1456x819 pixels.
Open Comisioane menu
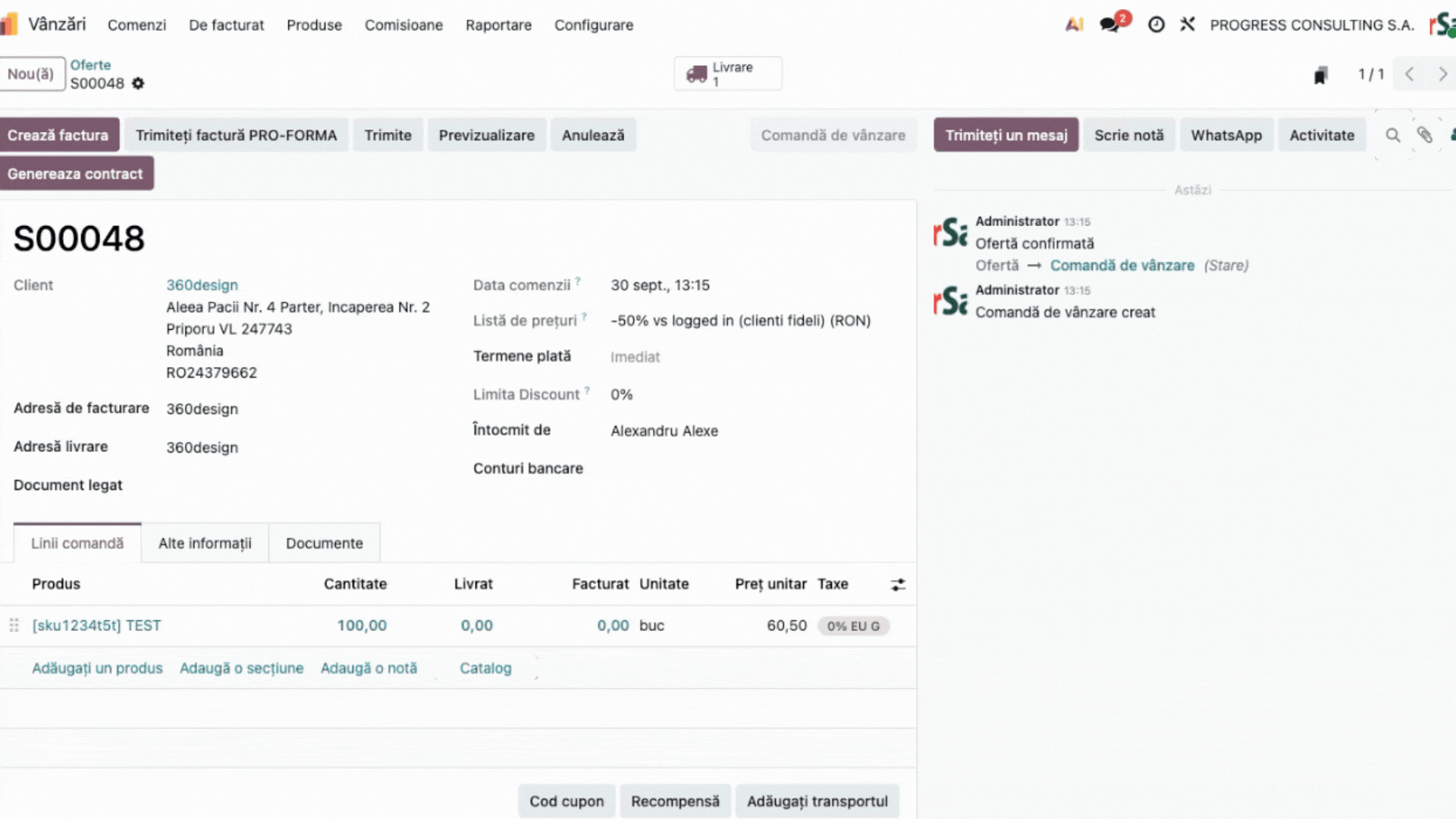click(403, 25)
